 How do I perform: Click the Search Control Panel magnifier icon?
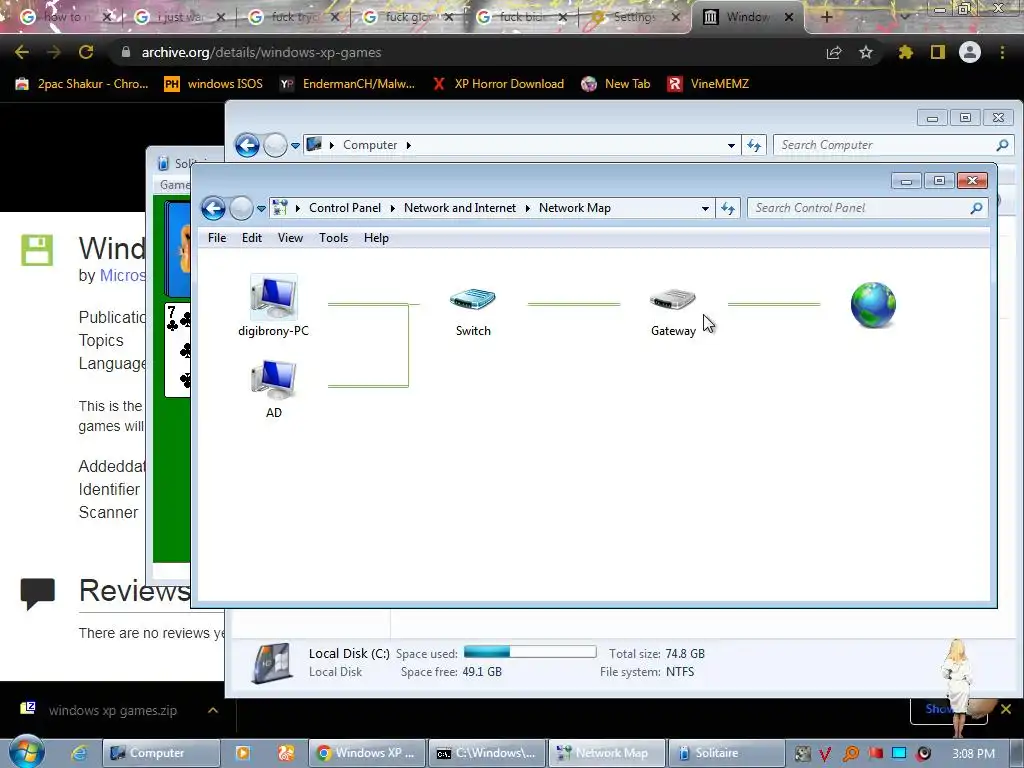[976, 208]
